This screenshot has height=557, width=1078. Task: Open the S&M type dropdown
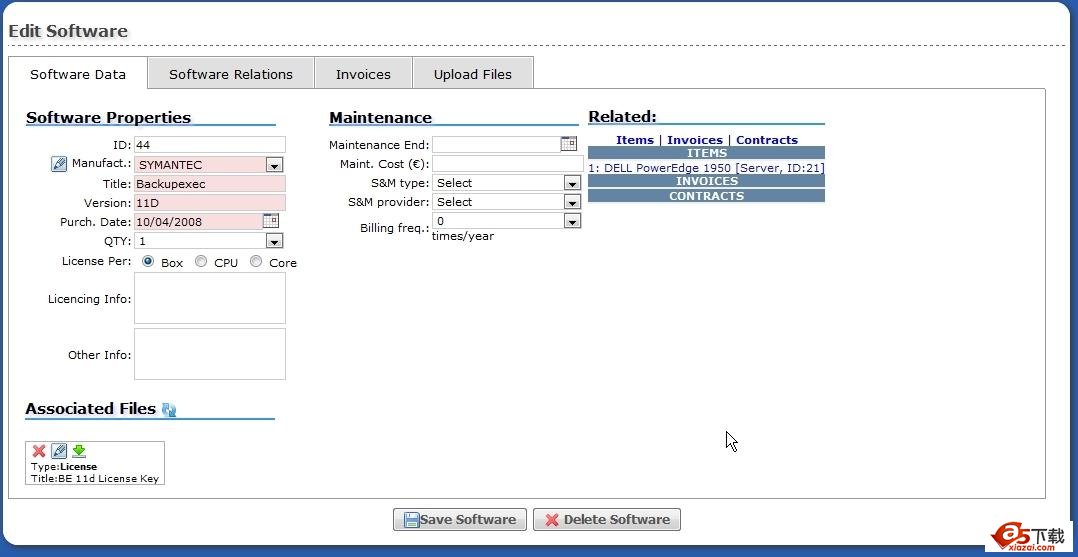coord(571,183)
